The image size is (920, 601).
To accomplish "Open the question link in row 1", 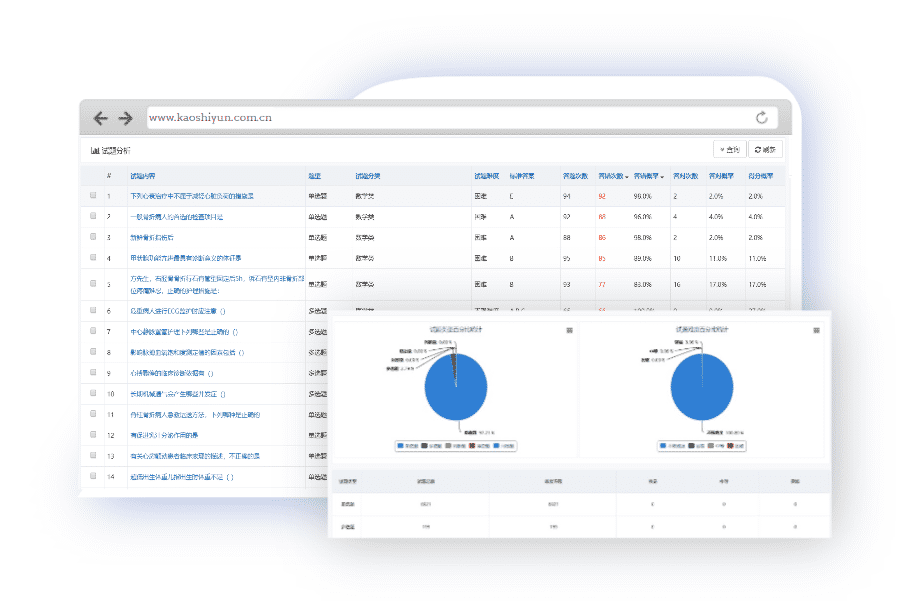I will (192, 196).
